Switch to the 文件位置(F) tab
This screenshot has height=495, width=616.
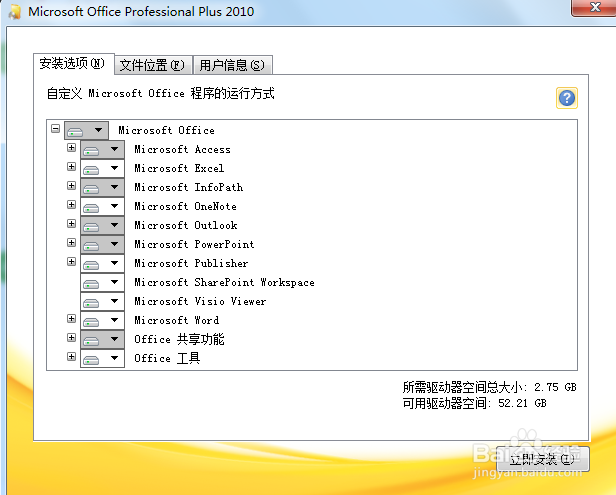(152, 65)
